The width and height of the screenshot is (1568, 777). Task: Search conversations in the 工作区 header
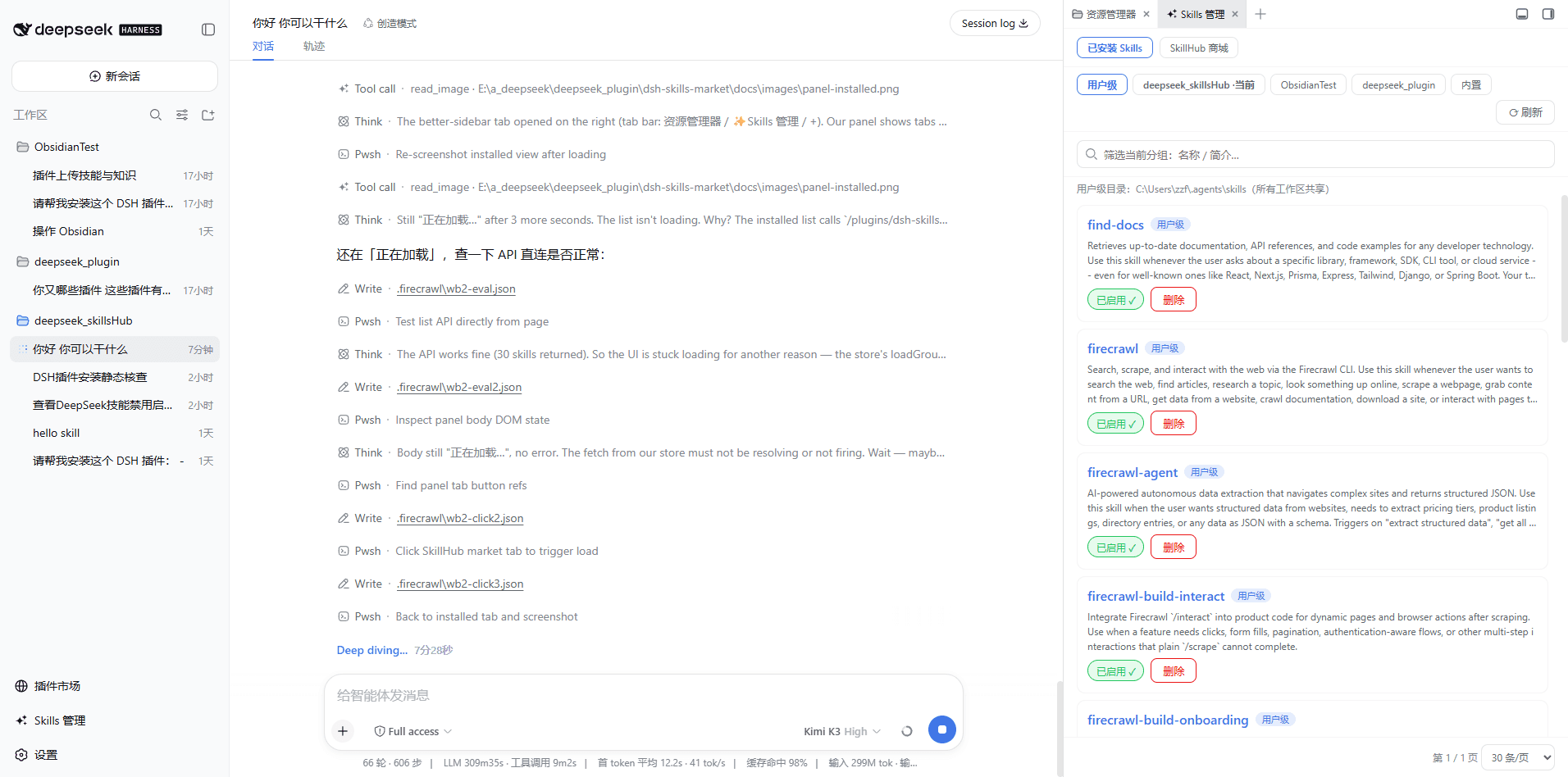(156, 115)
